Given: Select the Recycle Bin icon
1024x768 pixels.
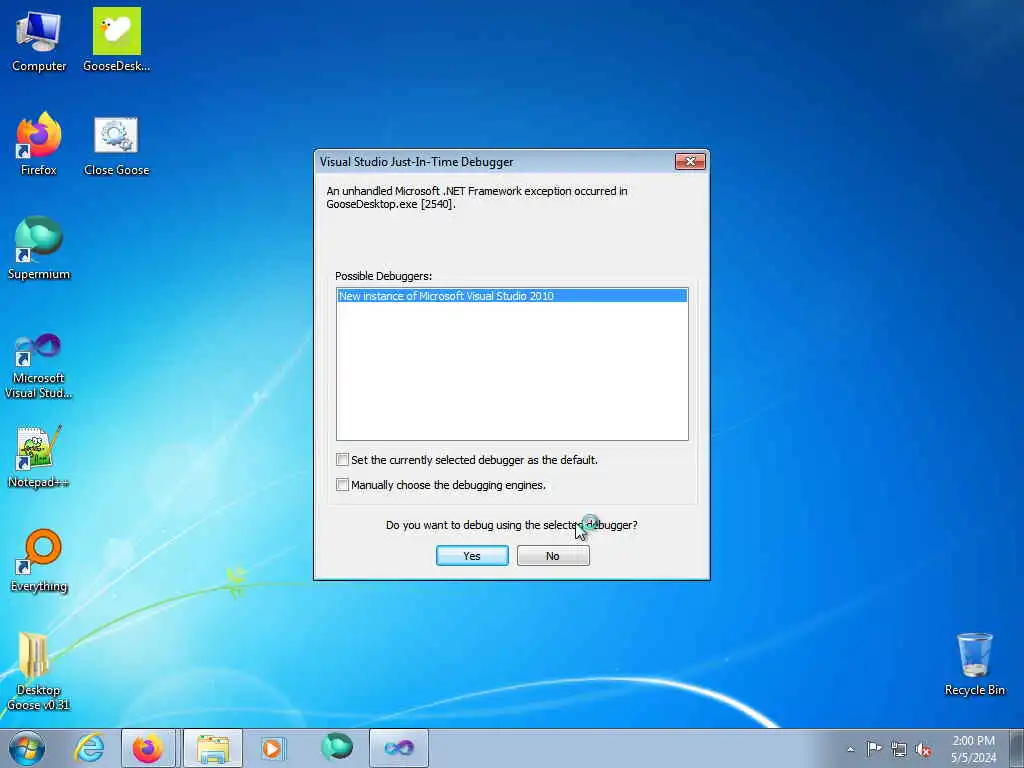Looking at the screenshot, I should 974,664.
